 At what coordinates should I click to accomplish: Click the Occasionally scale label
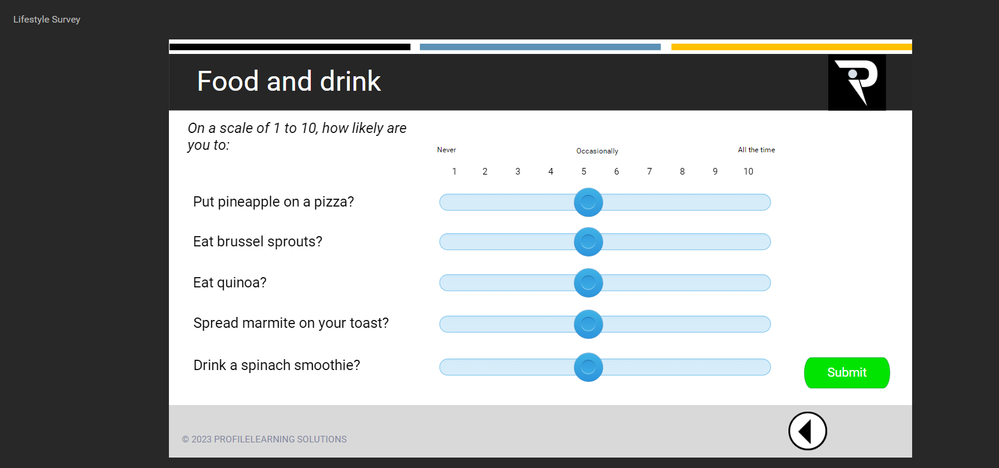597,151
